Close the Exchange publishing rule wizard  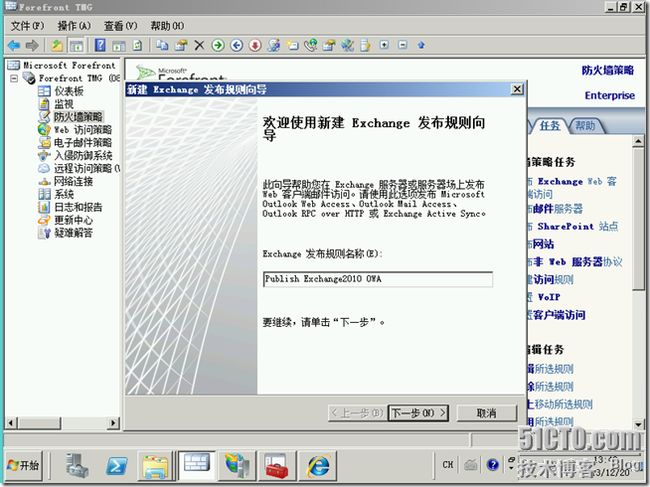click(x=517, y=89)
